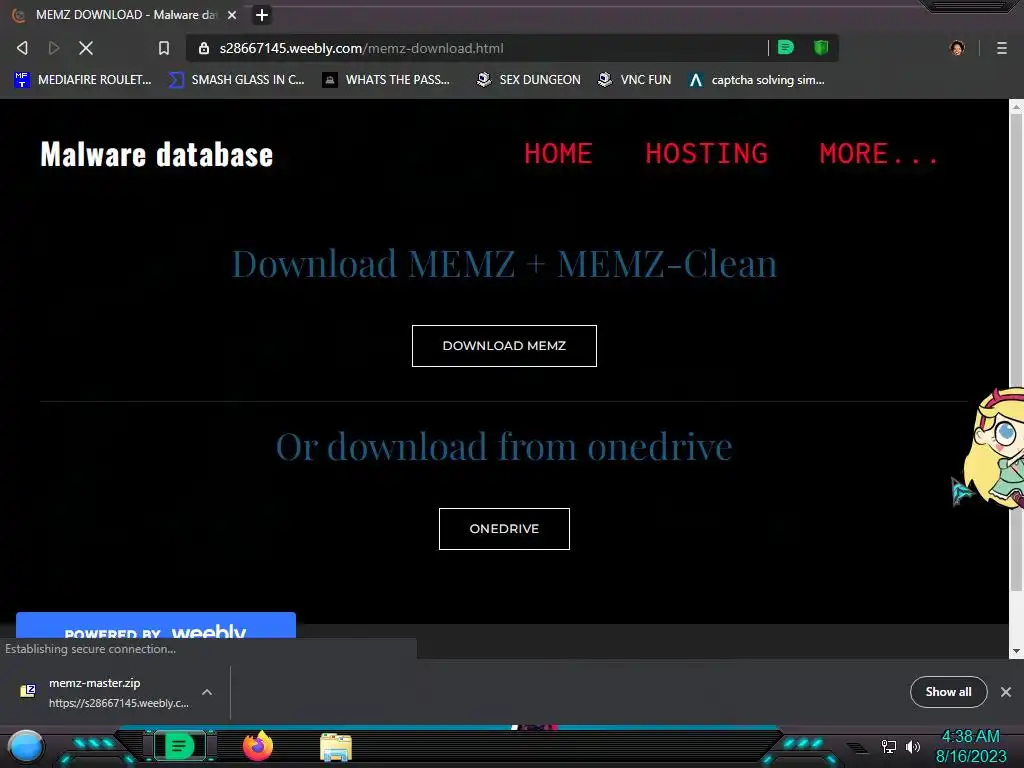Click the padlock site security icon
Image resolution: width=1024 pixels, height=768 pixels.
pyautogui.click(x=204, y=48)
